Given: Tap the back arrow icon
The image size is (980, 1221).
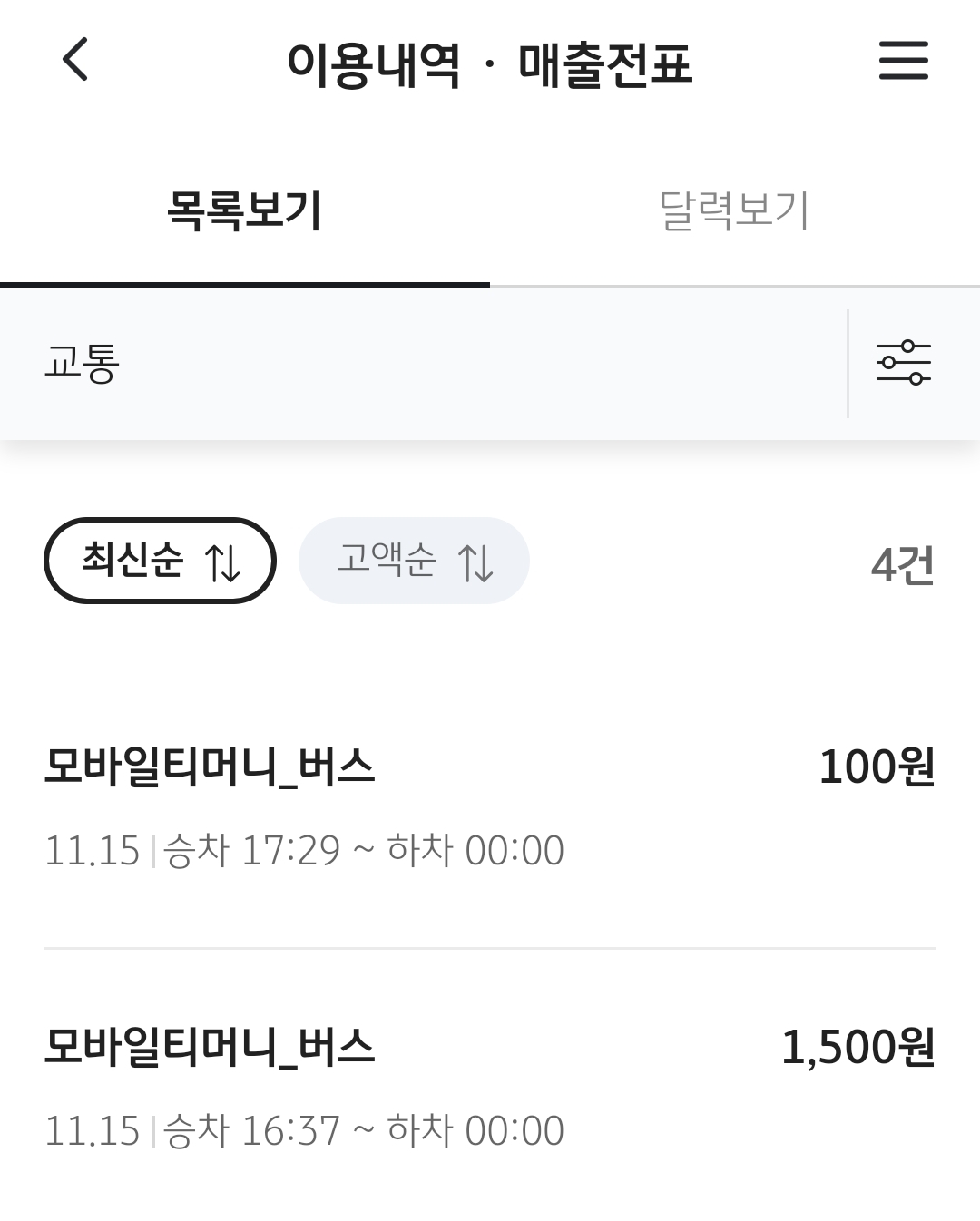Looking at the screenshot, I should coord(75,60).
